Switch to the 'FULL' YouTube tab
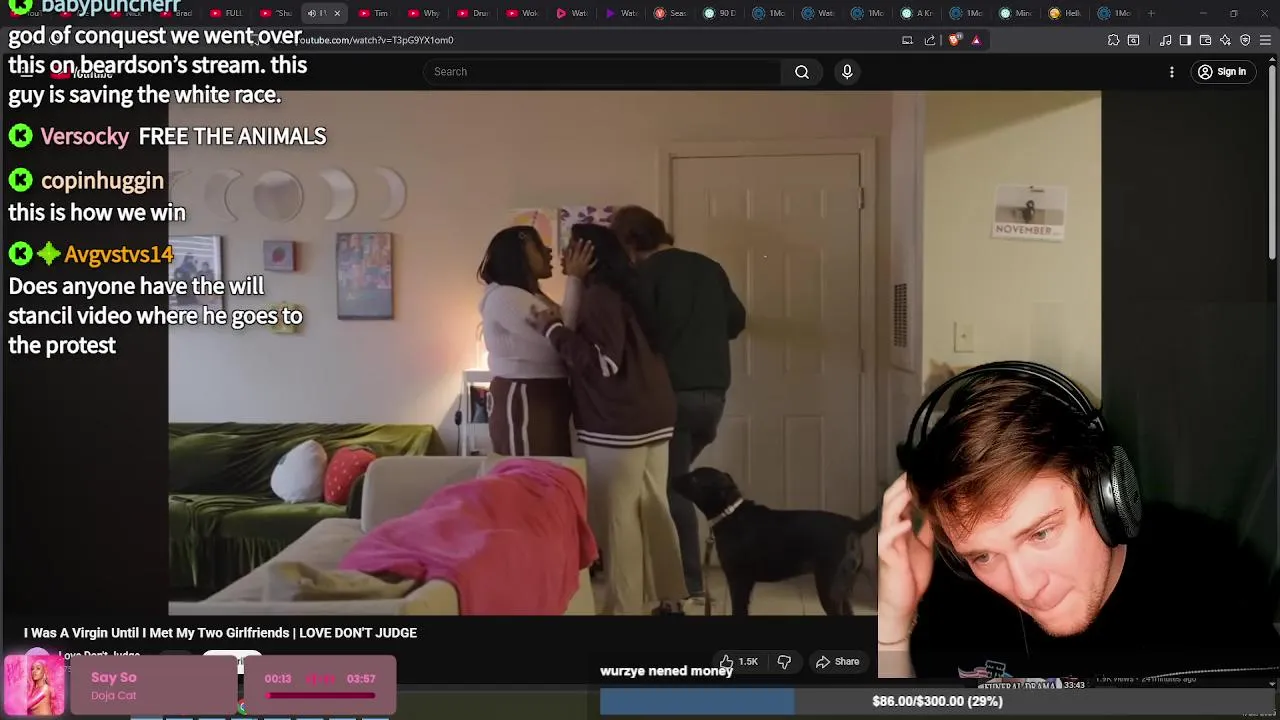The height and width of the screenshot is (720, 1280). [x=227, y=13]
